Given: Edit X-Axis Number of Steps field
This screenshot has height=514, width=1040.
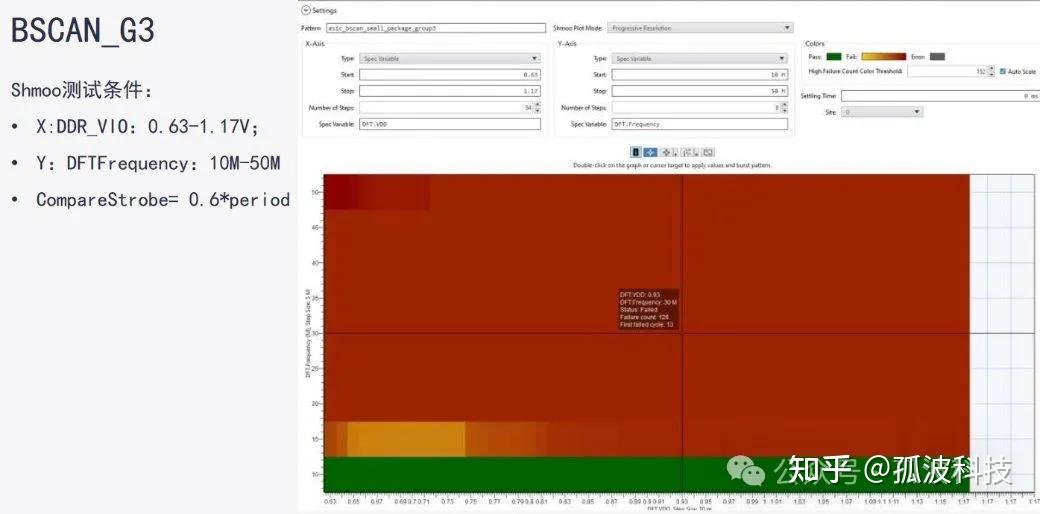Looking at the screenshot, I should [x=446, y=107].
